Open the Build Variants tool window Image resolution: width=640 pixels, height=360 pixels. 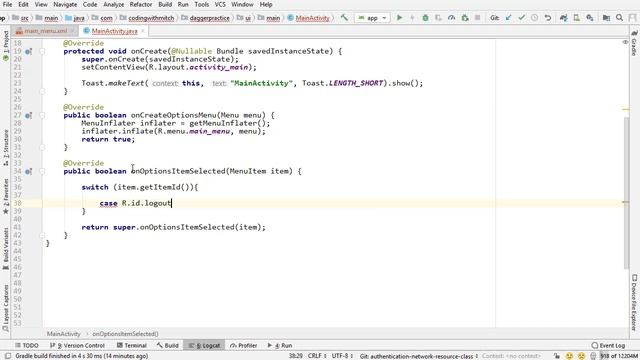click(x=6, y=248)
